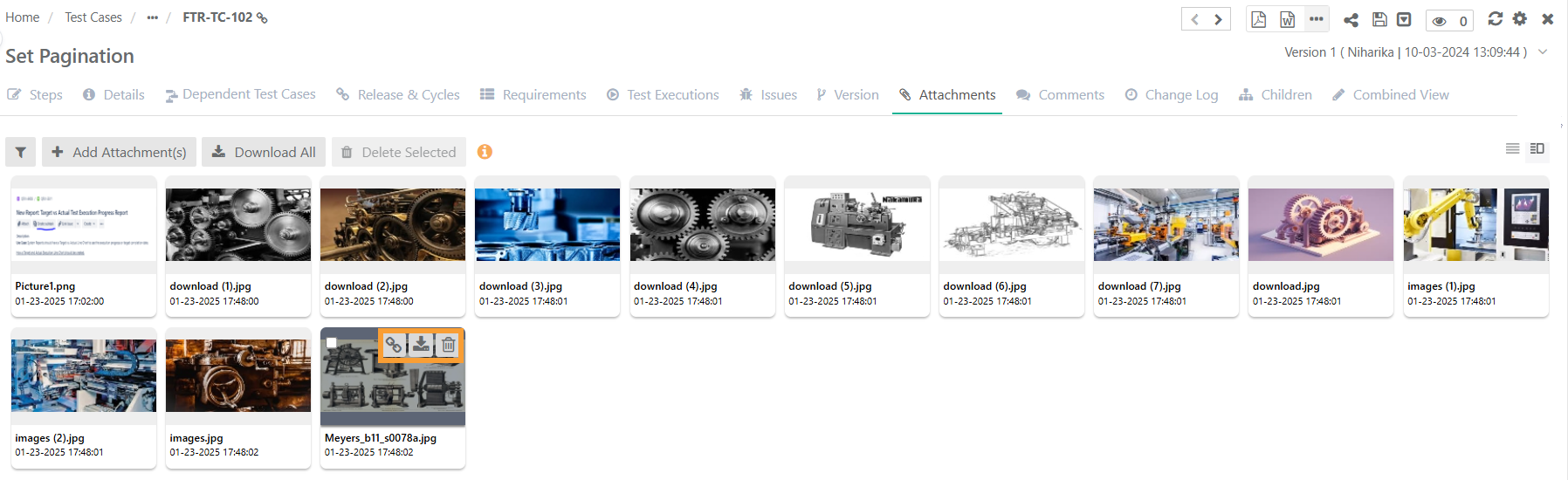Select the Attachments tab
The image size is (1568, 480).
pos(947,94)
